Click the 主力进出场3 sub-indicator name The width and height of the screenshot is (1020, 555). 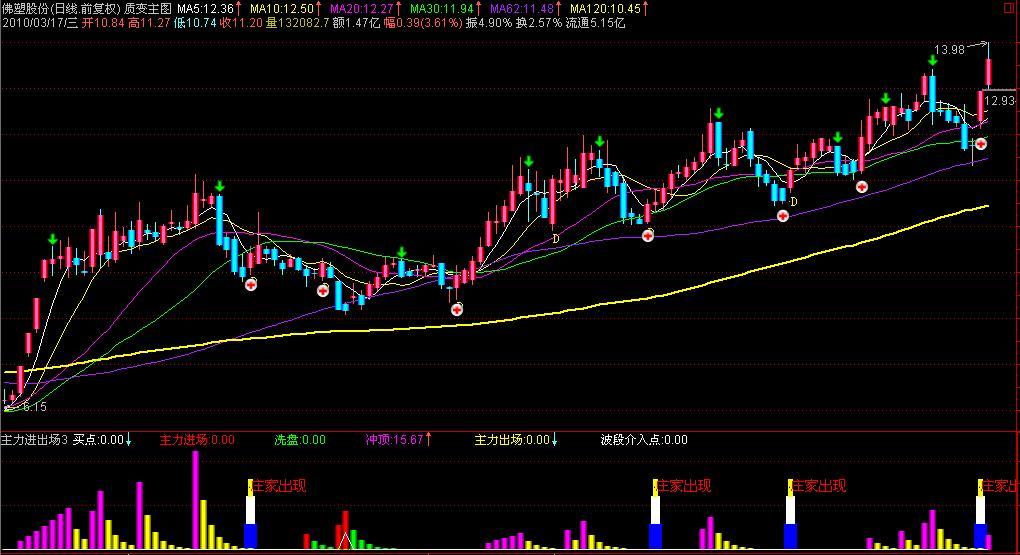(x=34, y=440)
